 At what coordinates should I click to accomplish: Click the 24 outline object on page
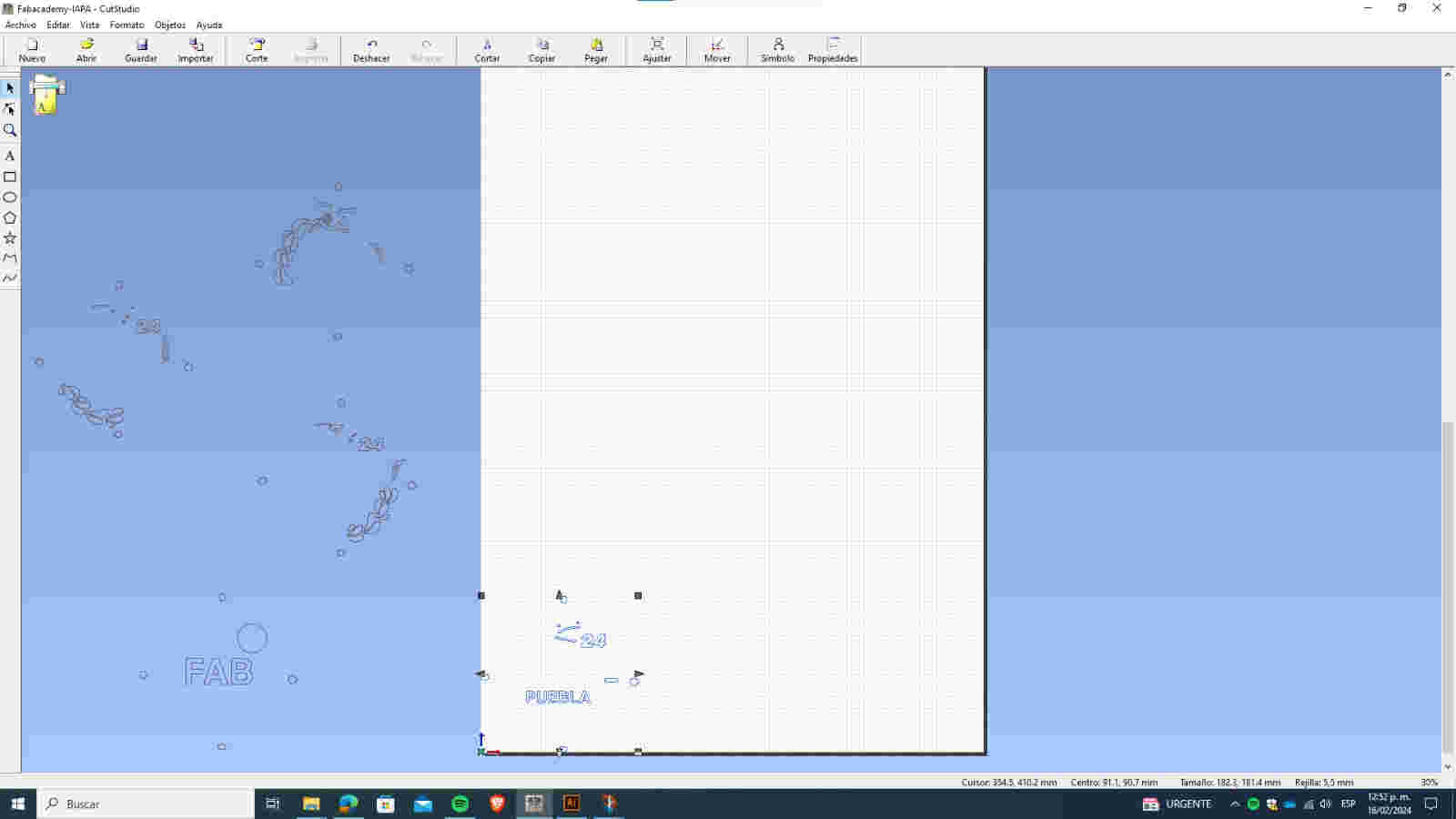593,641
